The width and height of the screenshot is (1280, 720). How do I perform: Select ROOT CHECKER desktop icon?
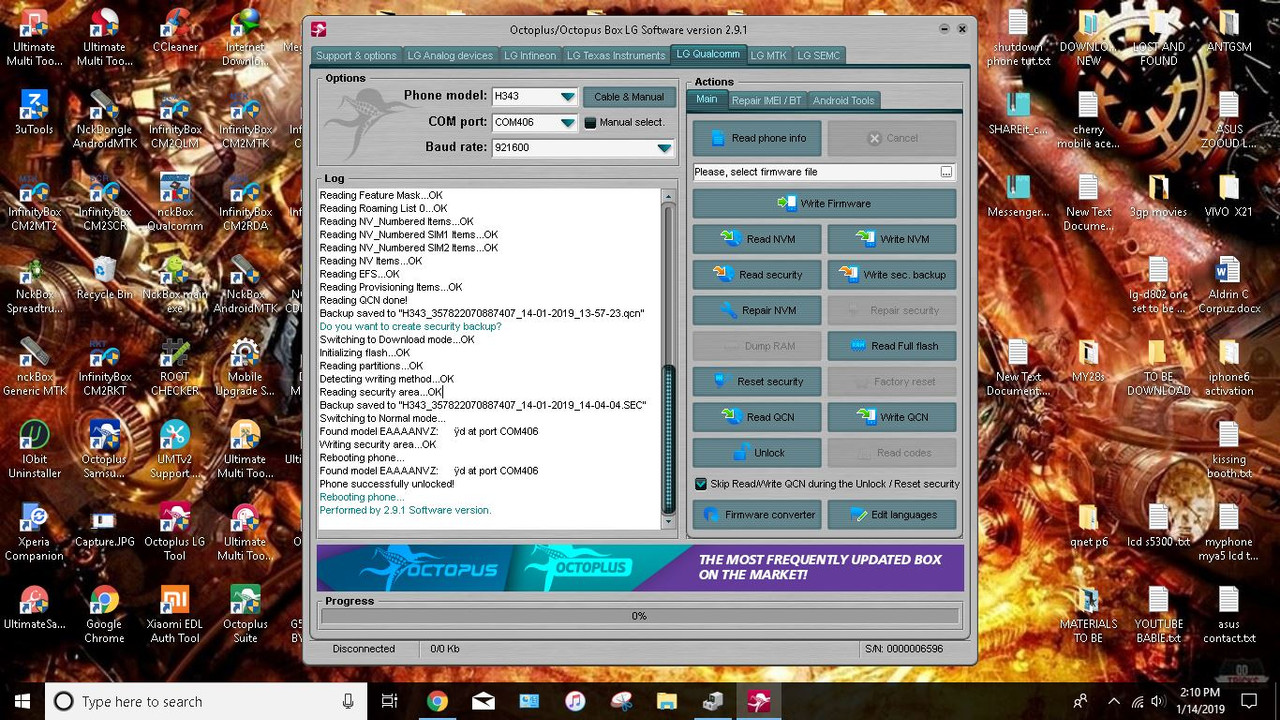pos(175,367)
